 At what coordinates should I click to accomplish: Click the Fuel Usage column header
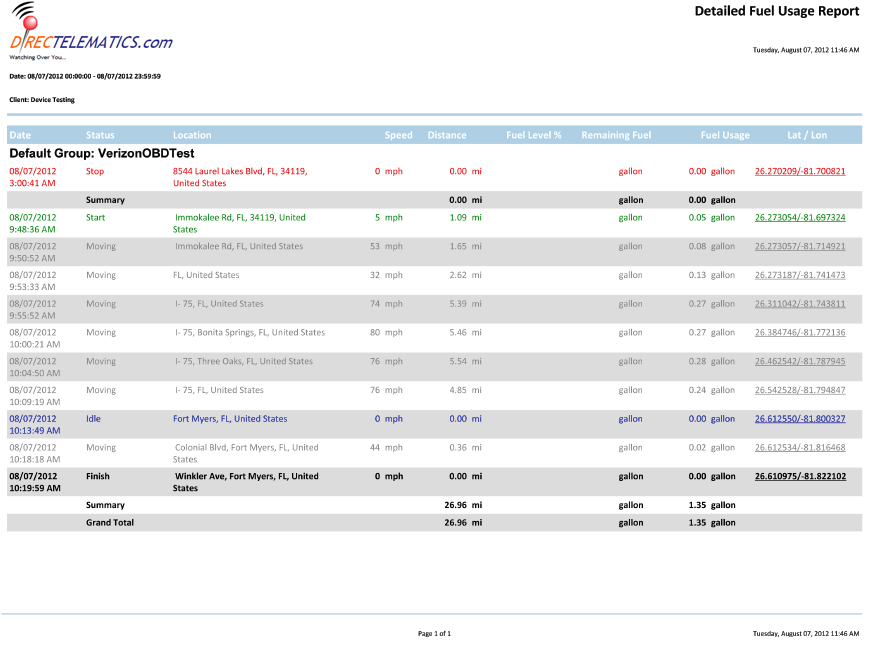724,135
